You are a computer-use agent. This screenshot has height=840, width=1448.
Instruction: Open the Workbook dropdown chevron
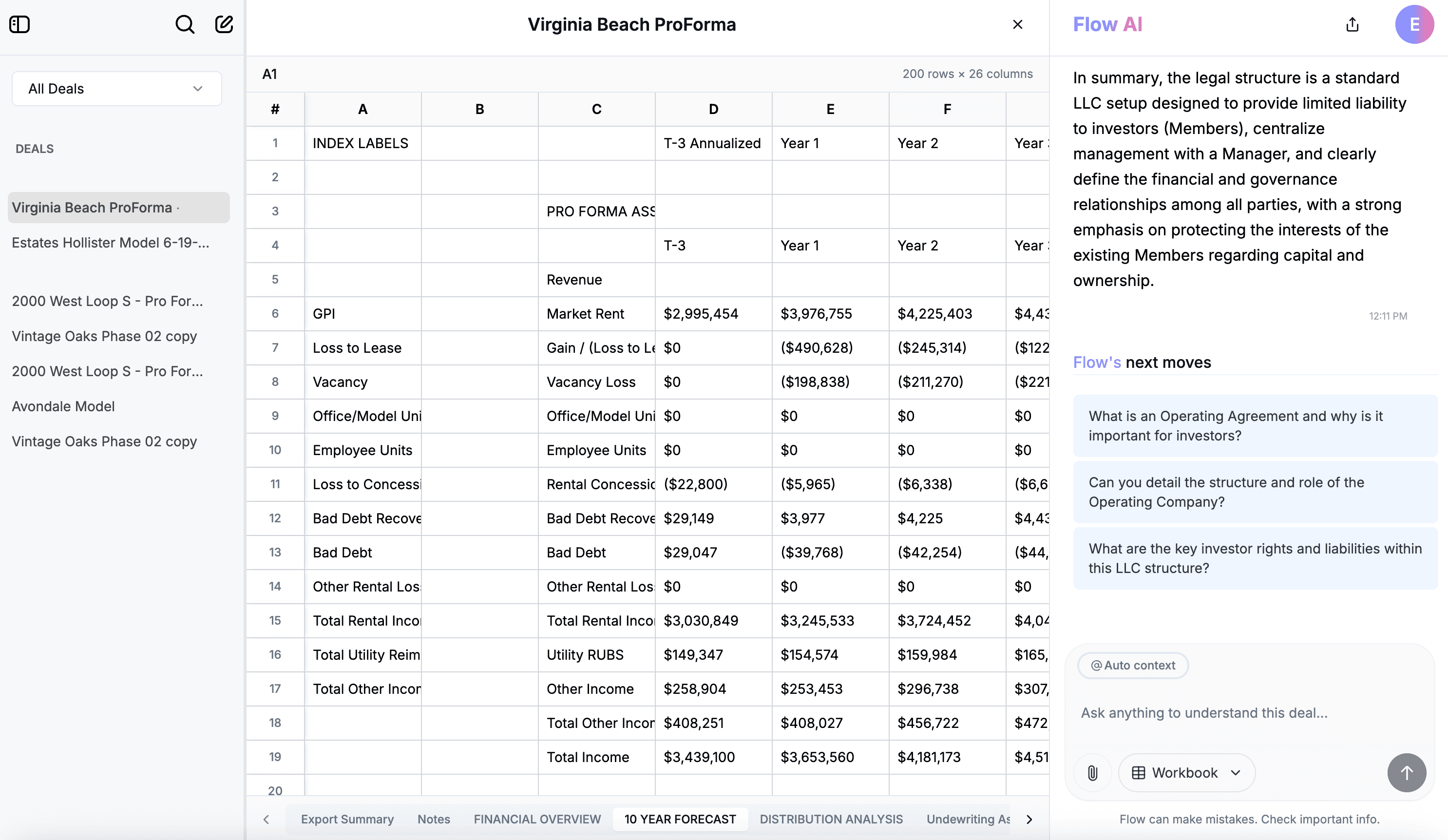[1236, 773]
